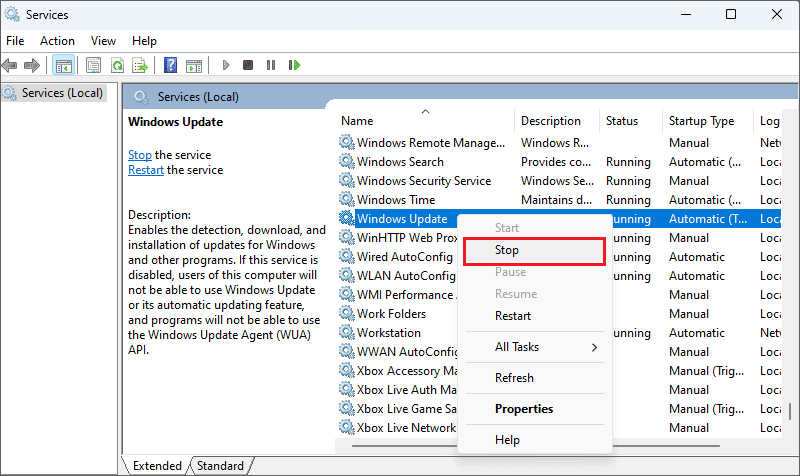Screen dimensions: 800x476
Task: Click the Wired AutoConfig gear icon
Action: click(x=347, y=257)
